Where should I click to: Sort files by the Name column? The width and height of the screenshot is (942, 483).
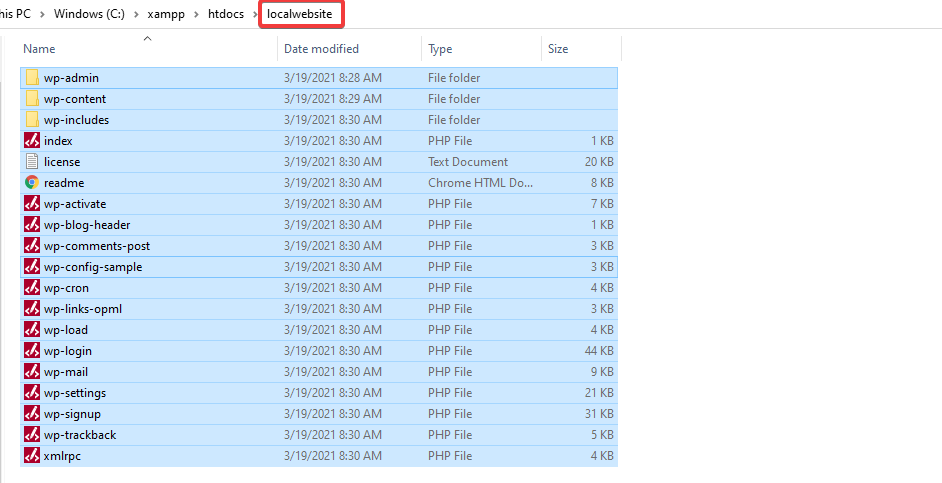click(39, 49)
